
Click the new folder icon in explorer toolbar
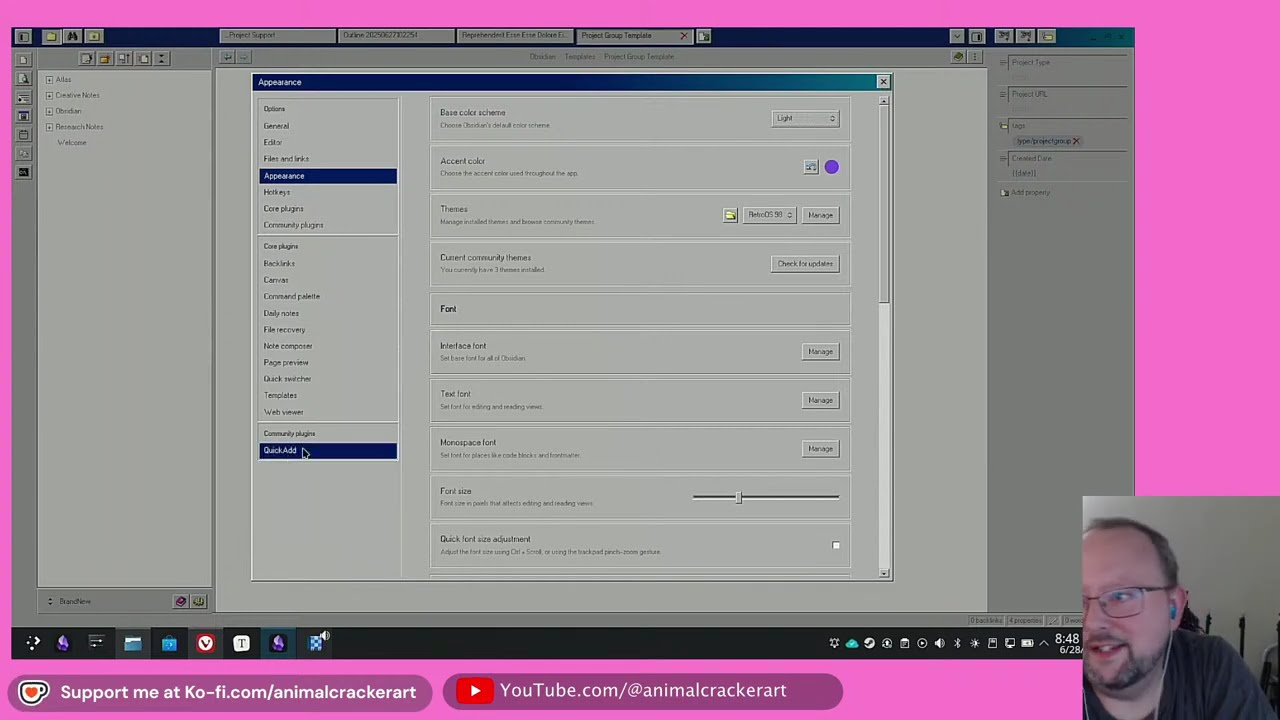[105, 59]
